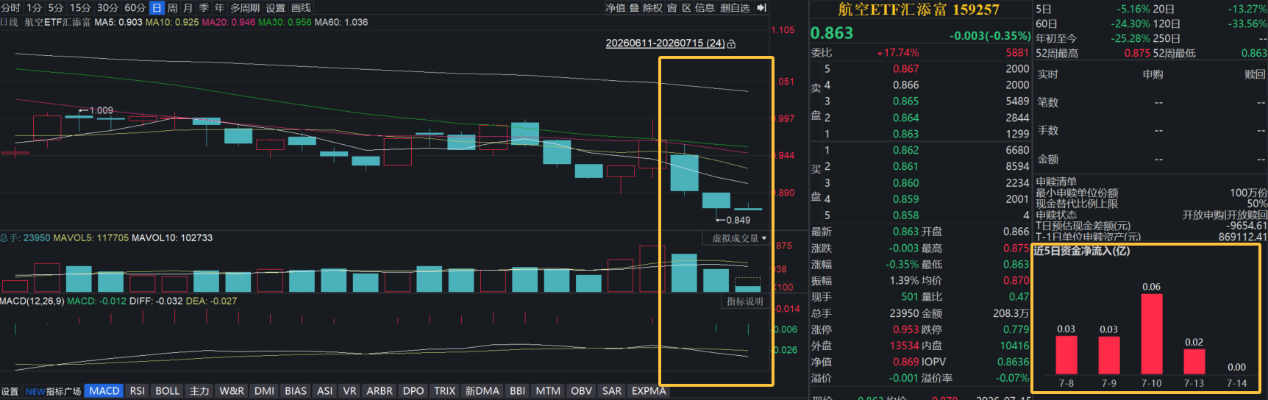Viewport: 1268px width, 400px height.
Task: Click the date range 20260611-20260715 link
Action: coord(665,44)
